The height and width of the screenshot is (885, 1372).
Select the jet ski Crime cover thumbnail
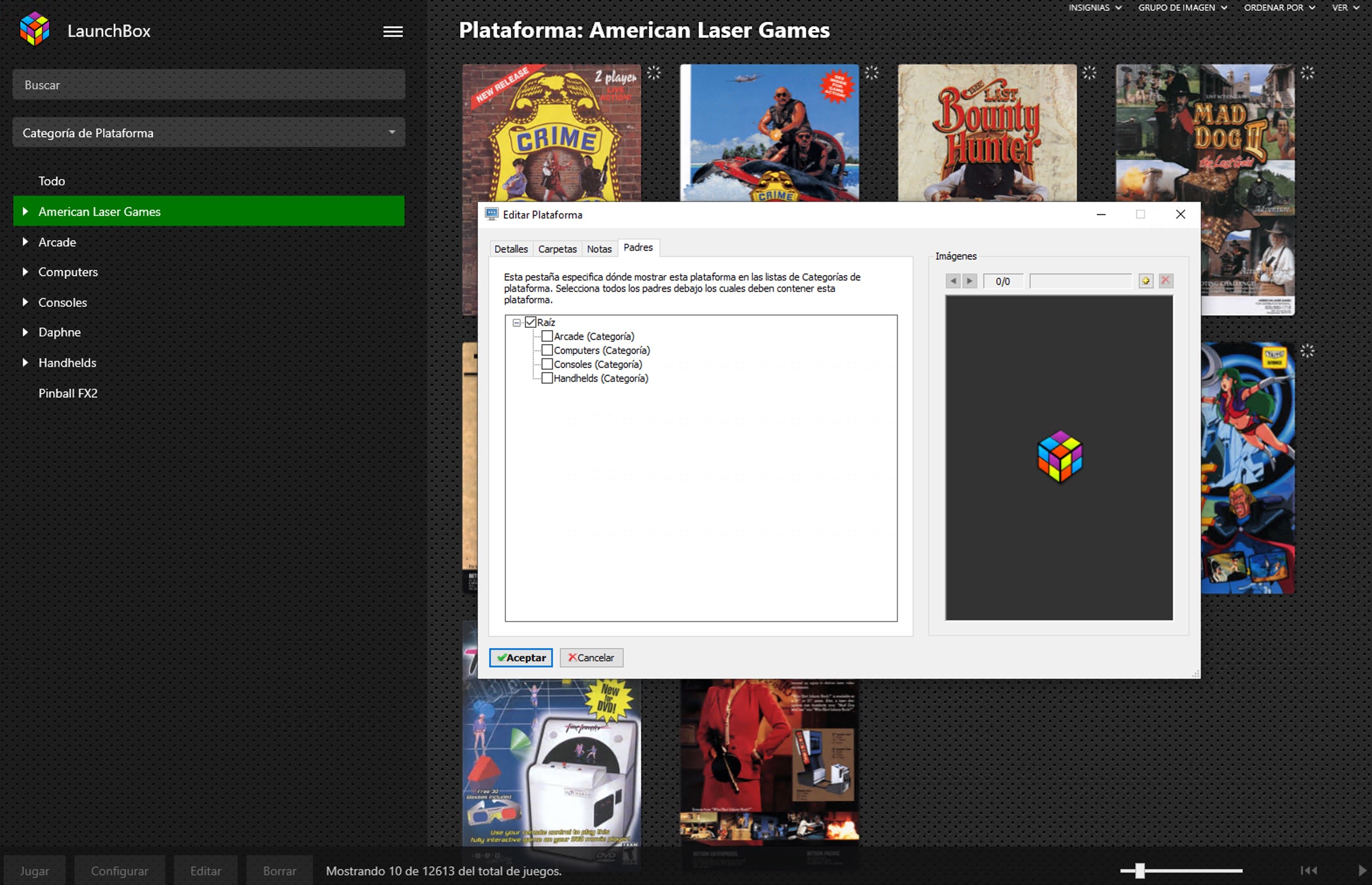coord(769,133)
